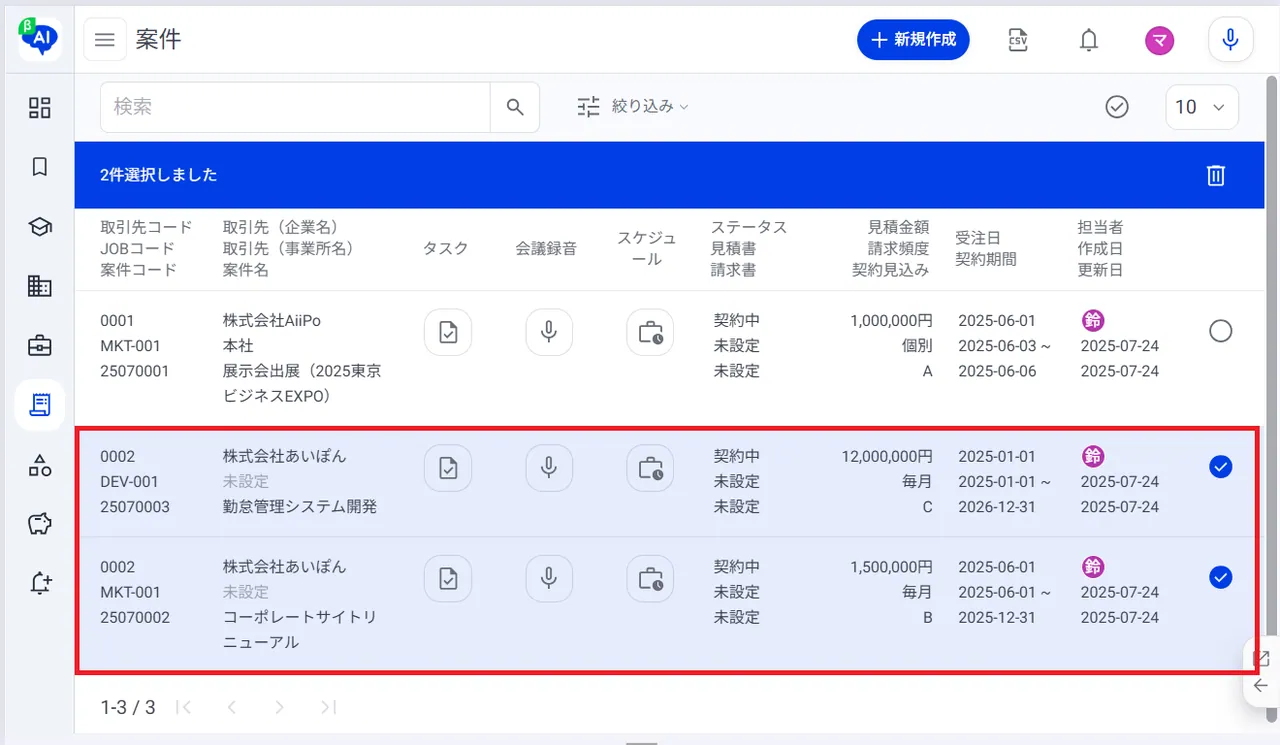Click the AI logo in the top corner

click(40, 39)
